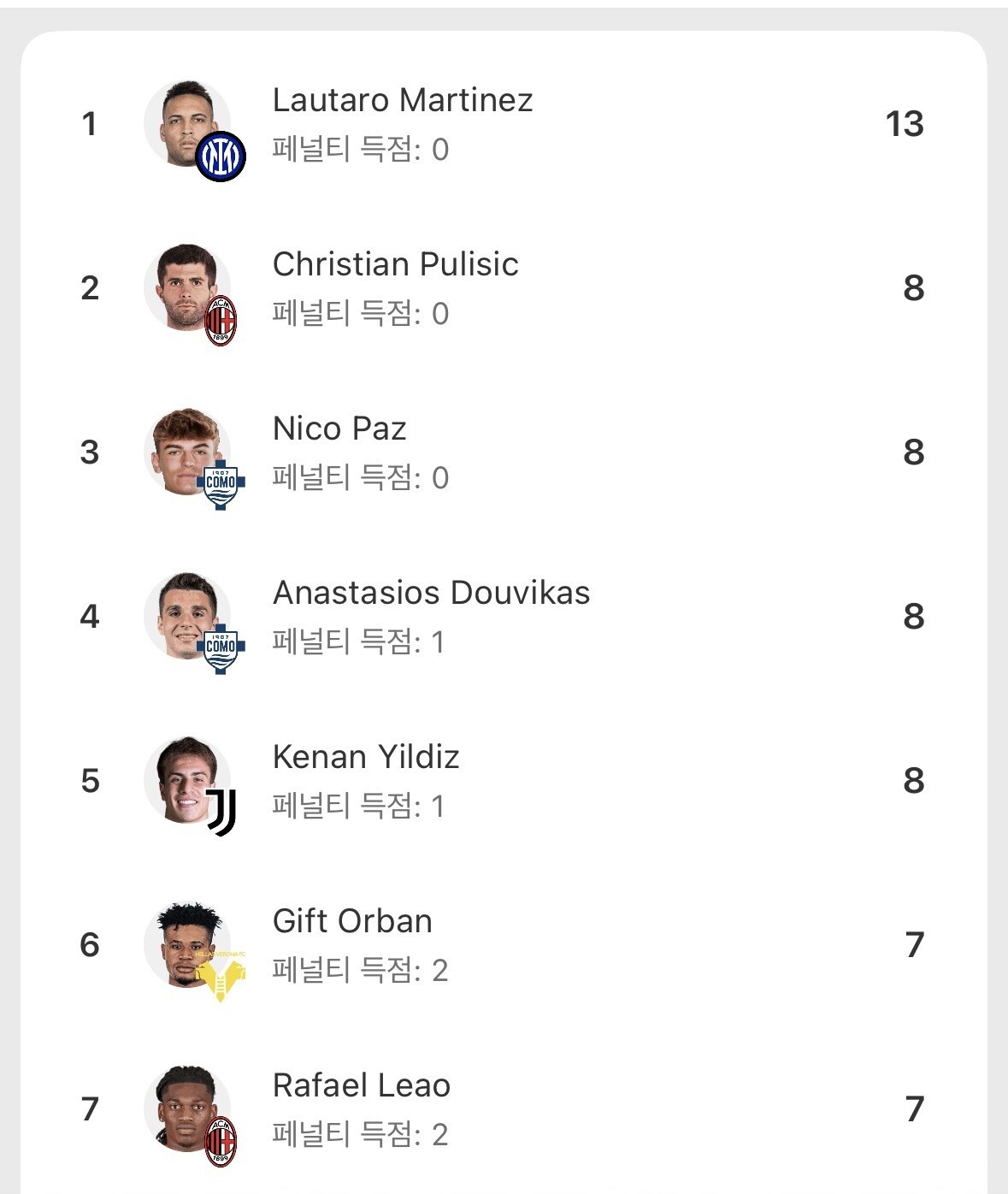Select the Rafael Leao name

[361, 1085]
